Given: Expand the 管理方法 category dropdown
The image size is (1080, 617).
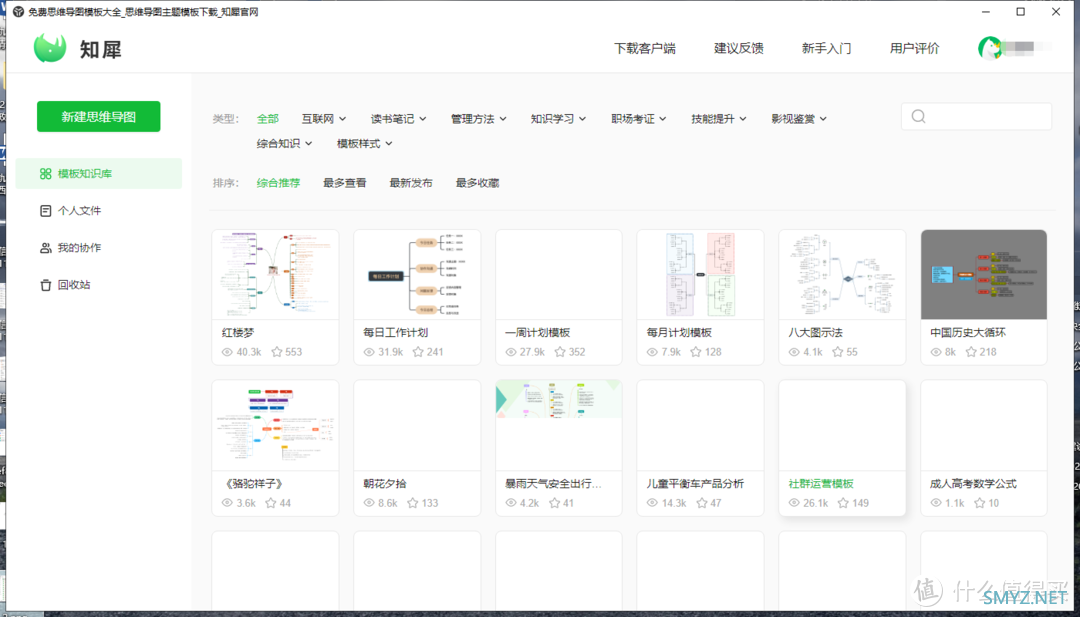Looking at the screenshot, I should point(479,118).
